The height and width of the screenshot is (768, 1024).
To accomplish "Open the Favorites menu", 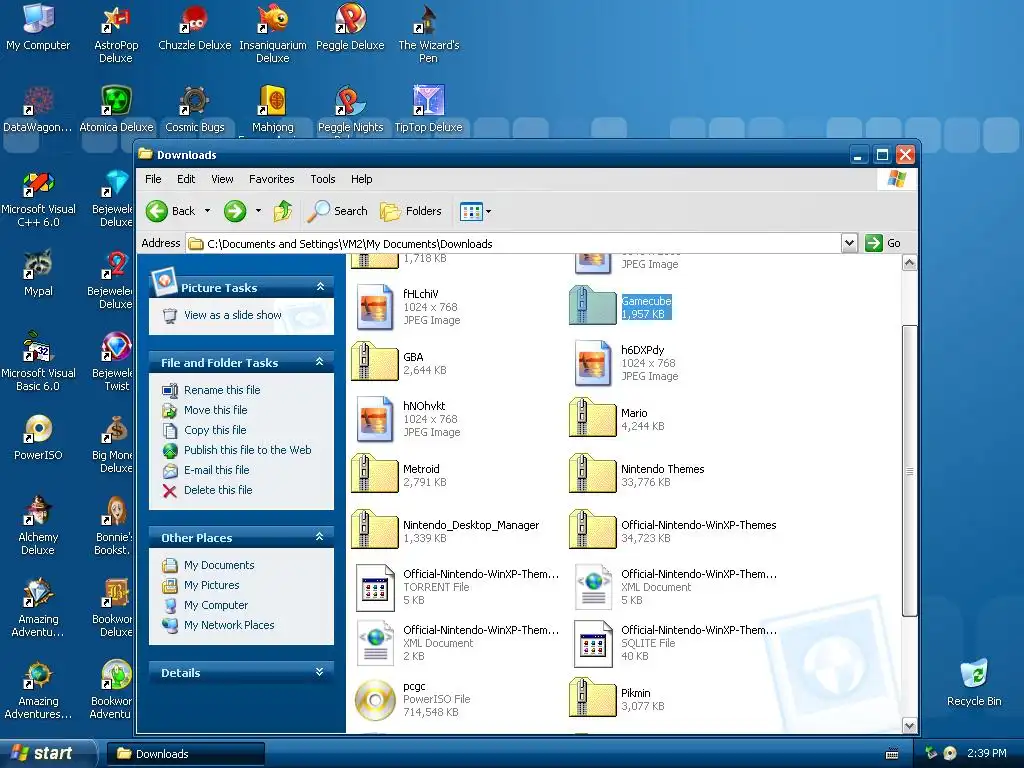I will (272, 179).
